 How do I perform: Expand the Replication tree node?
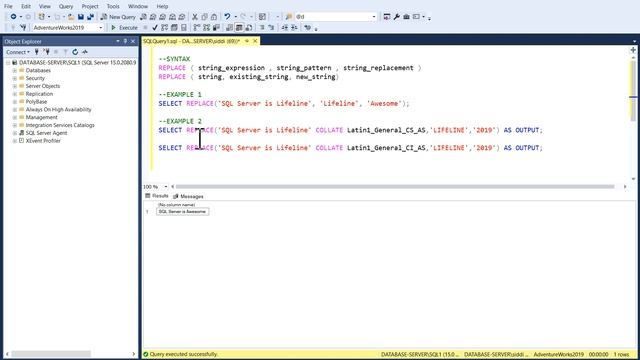(15, 94)
